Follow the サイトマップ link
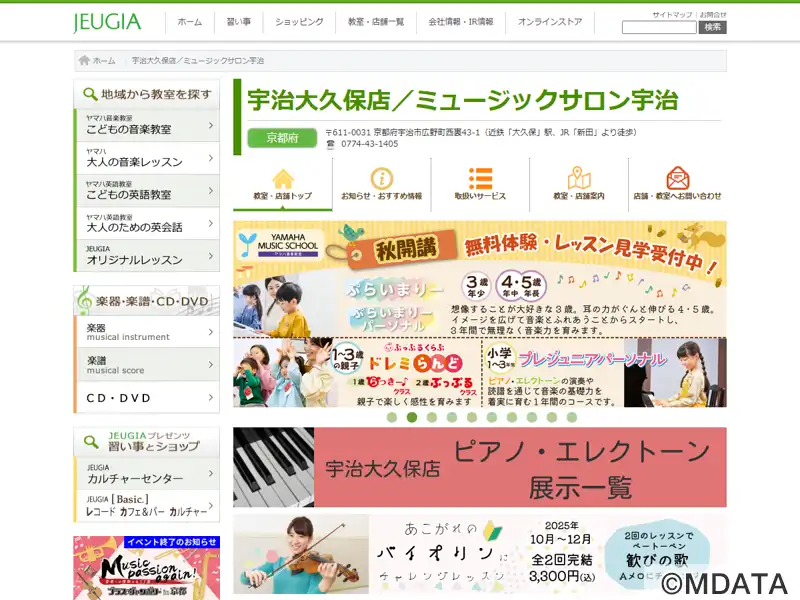800x600 pixels. (672, 15)
